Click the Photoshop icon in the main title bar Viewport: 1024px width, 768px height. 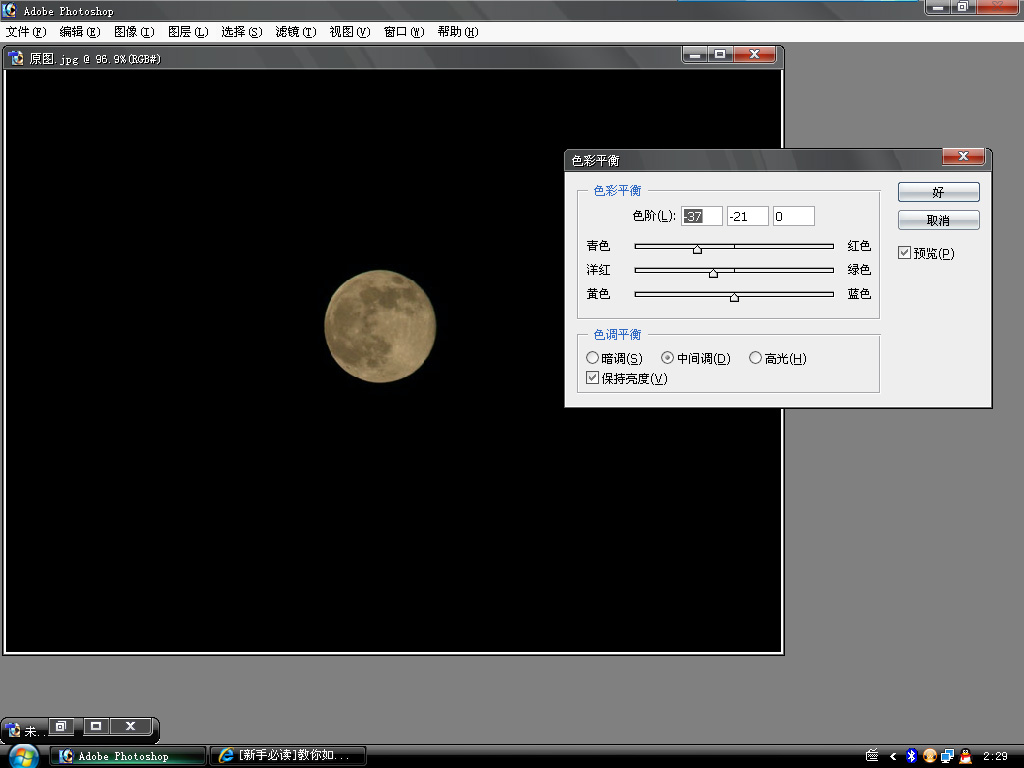tap(9, 10)
